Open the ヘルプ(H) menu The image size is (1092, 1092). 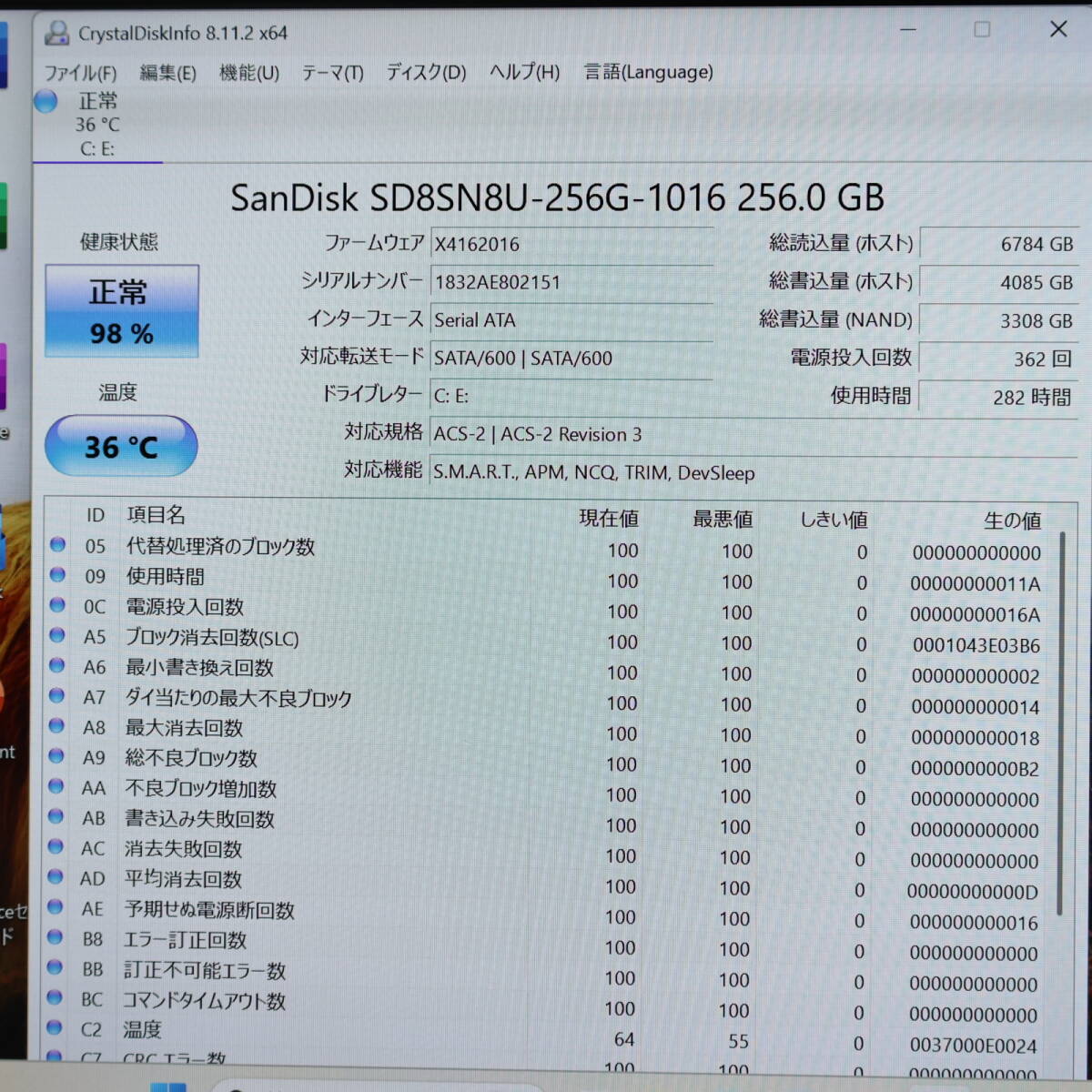pos(524,72)
